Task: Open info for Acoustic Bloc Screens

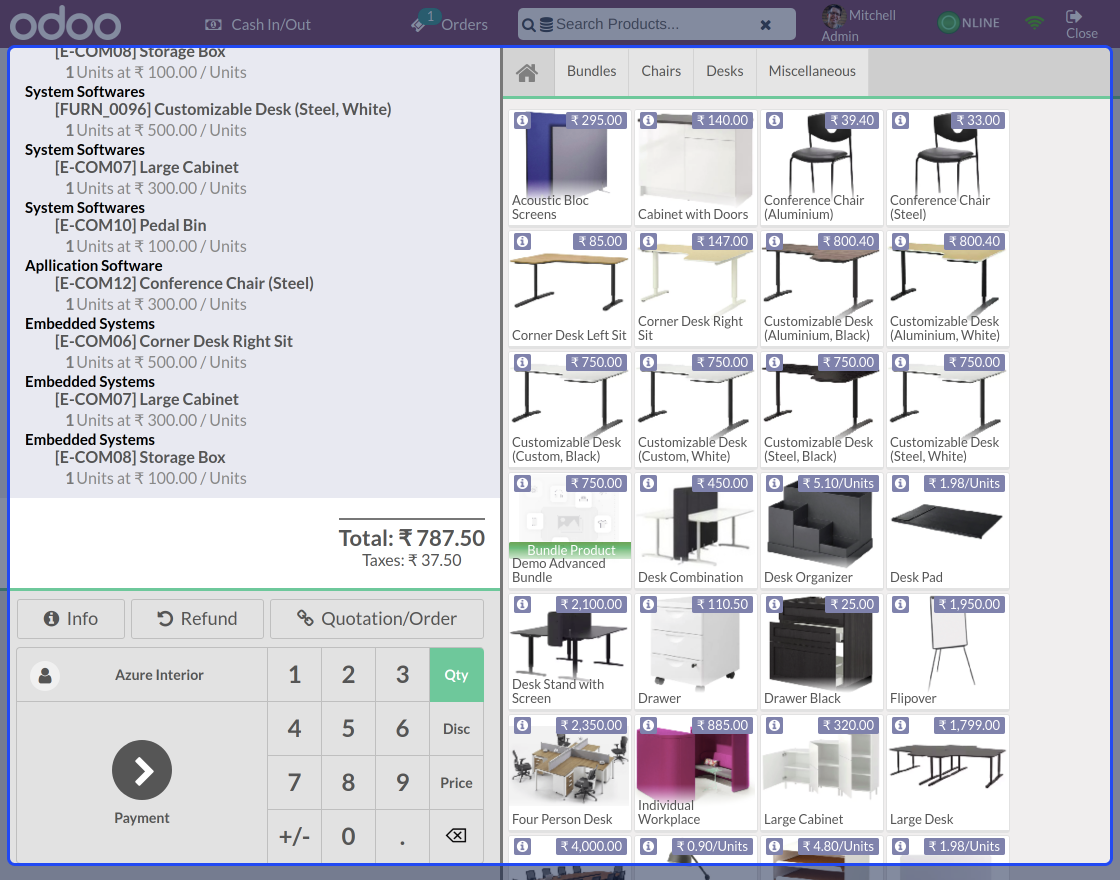Action: pos(522,121)
